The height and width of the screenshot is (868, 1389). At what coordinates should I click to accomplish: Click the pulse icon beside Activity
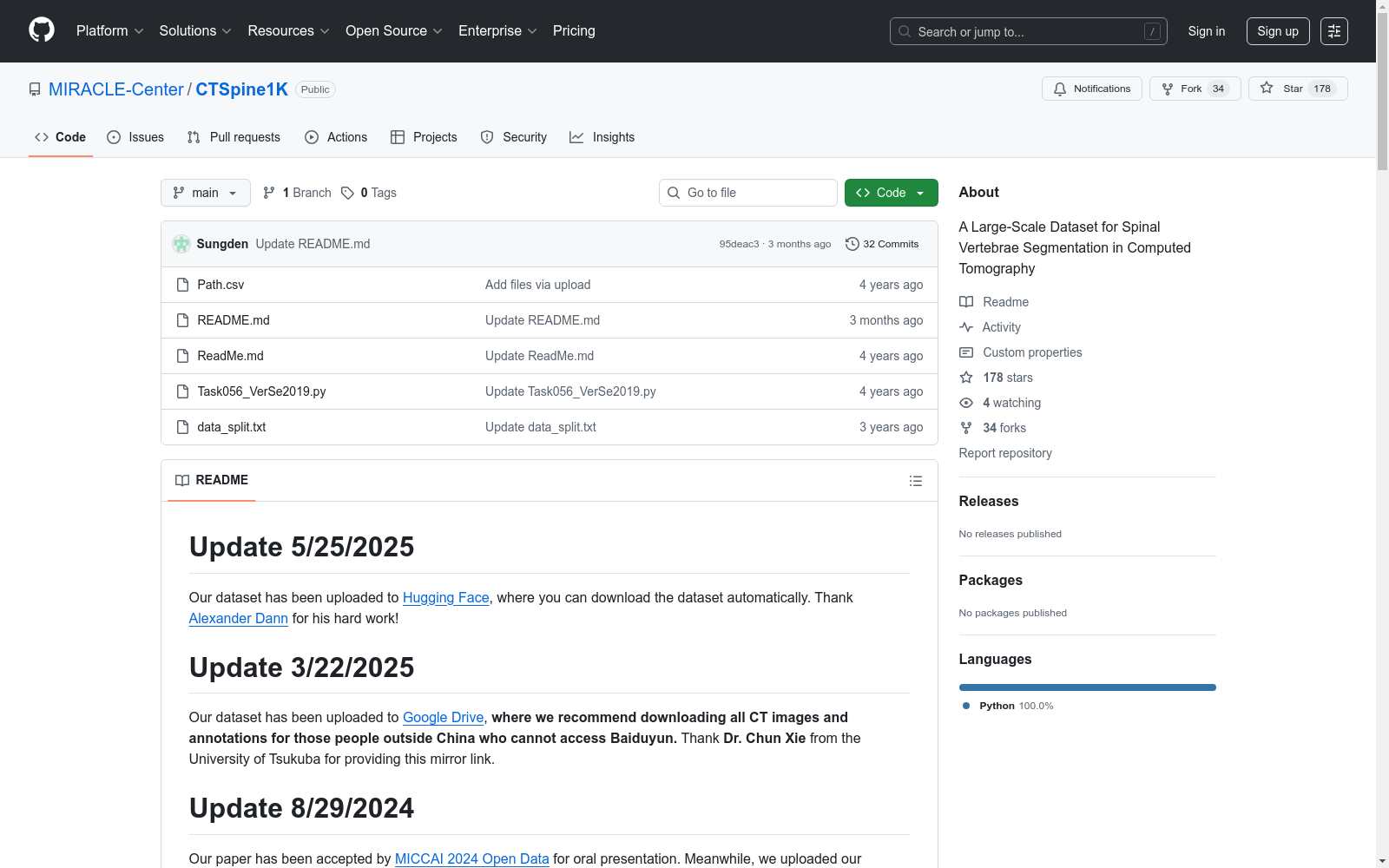point(966,327)
